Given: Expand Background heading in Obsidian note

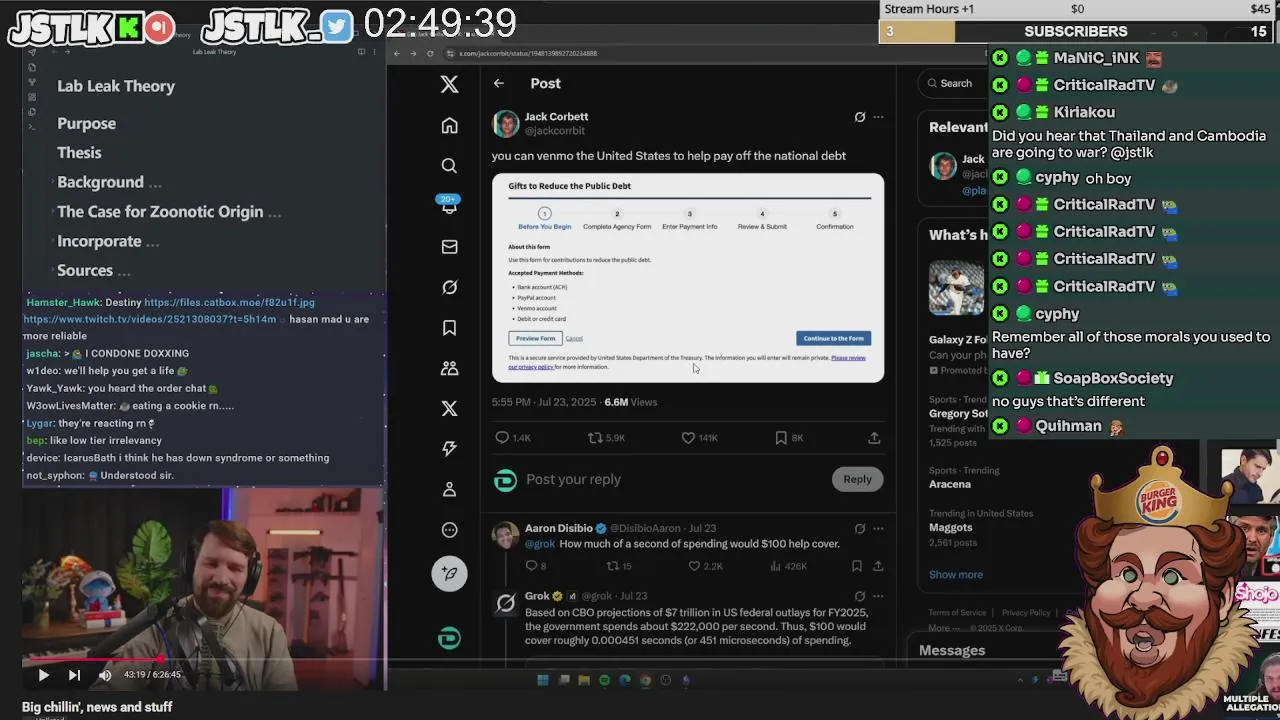Looking at the screenshot, I should tap(51, 182).
